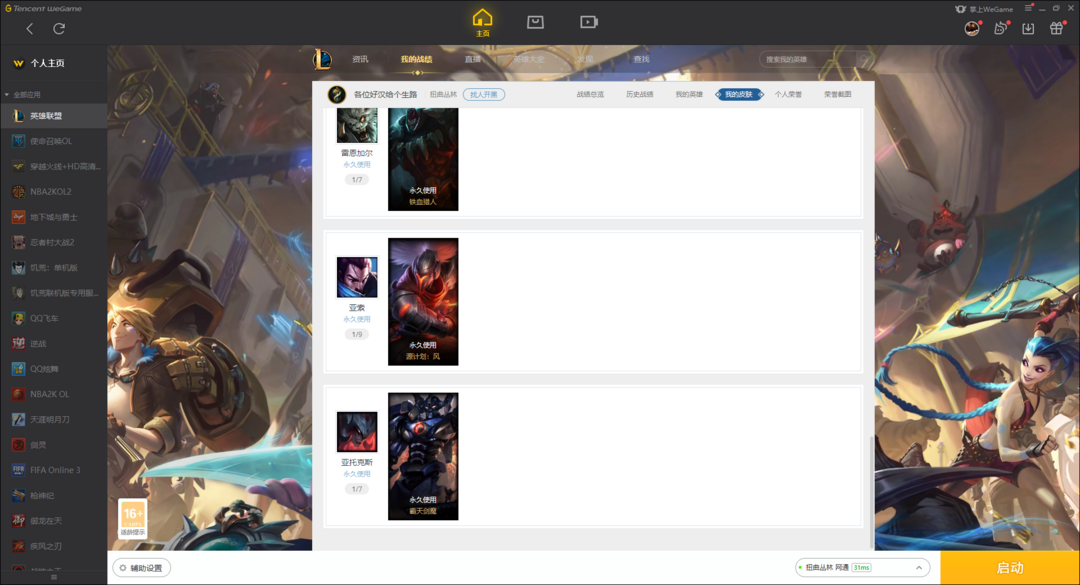Select 忍者村大战2 game entry
1080x585 pixels.
click(x=54, y=242)
